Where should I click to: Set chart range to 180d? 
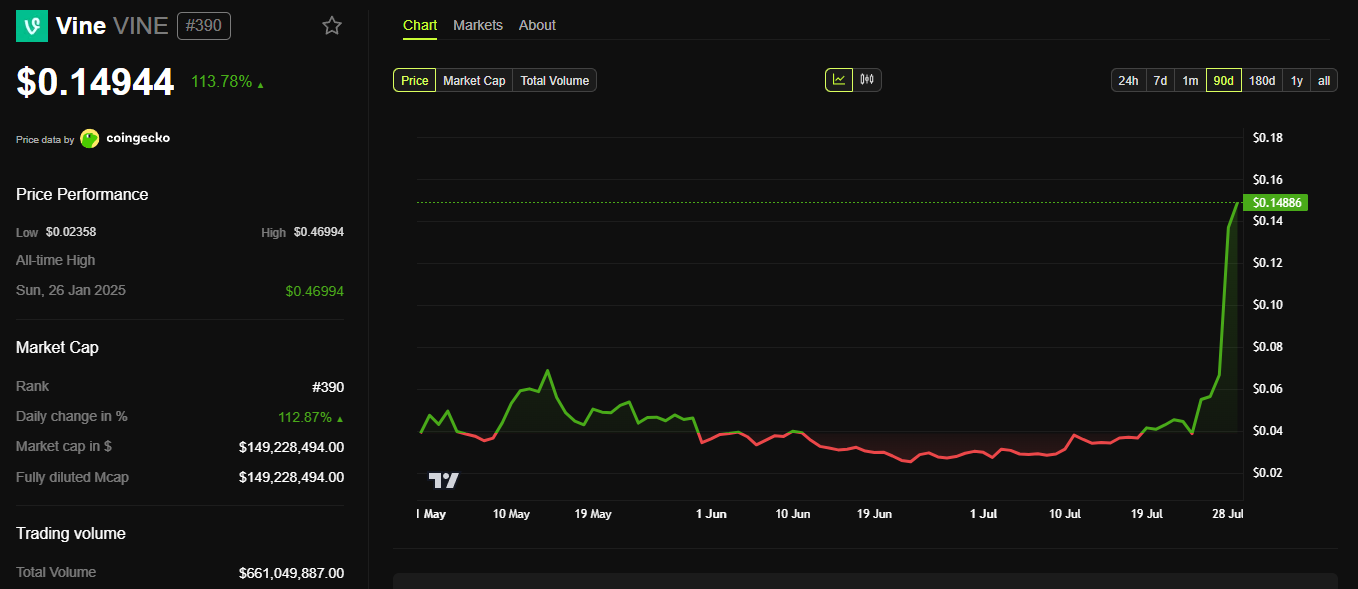(1262, 80)
